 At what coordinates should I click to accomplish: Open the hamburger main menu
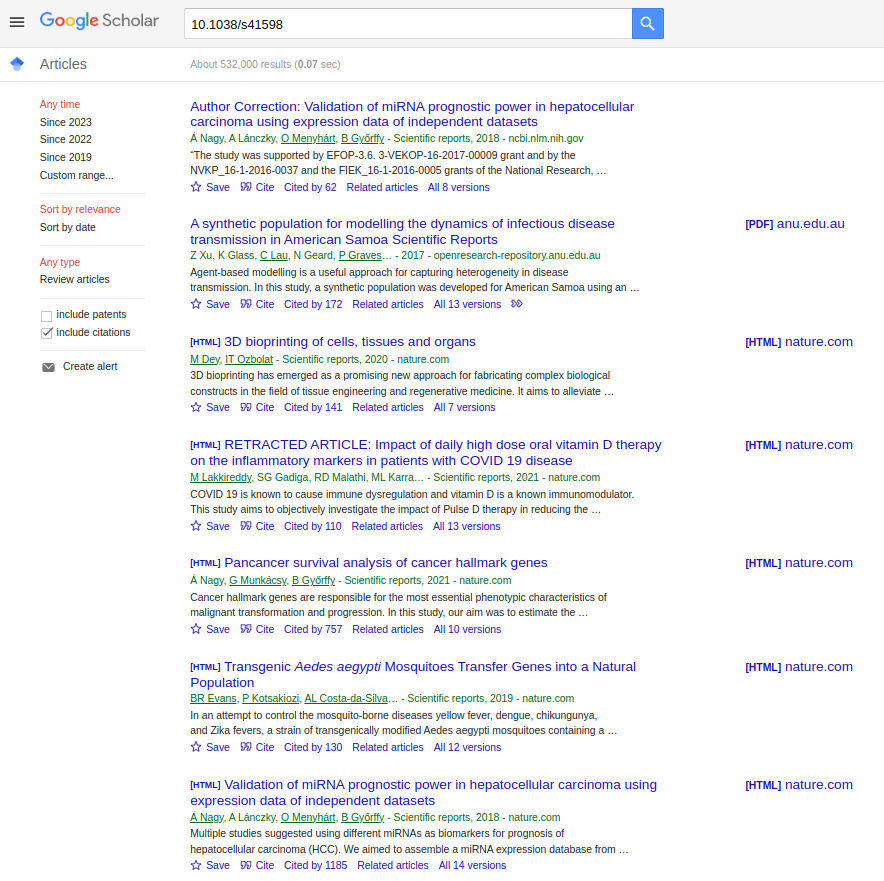tap(17, 22)
